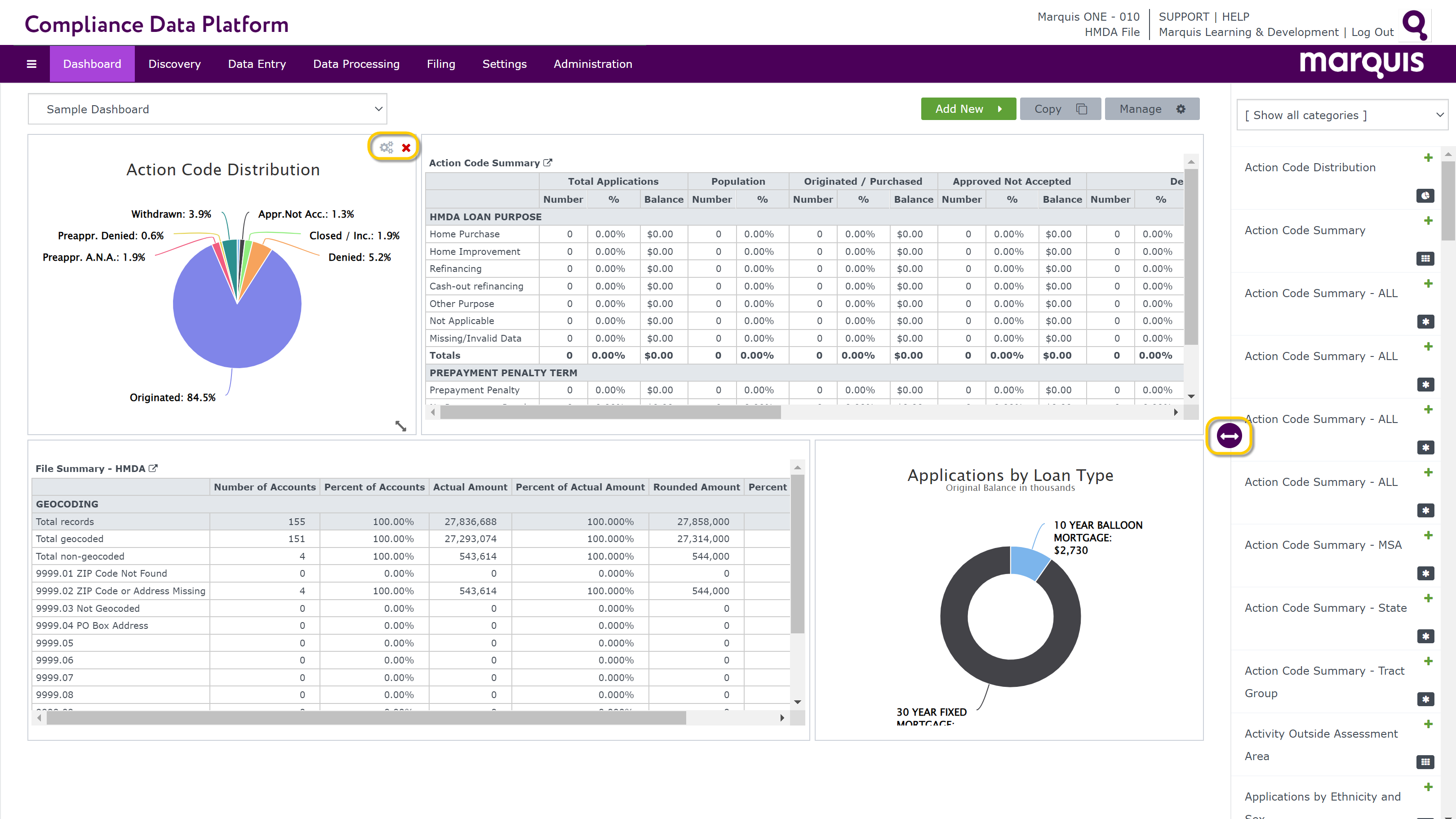
Task: Click 'Action Code Summary - MSA' list item
Action: coord(1323,545)
